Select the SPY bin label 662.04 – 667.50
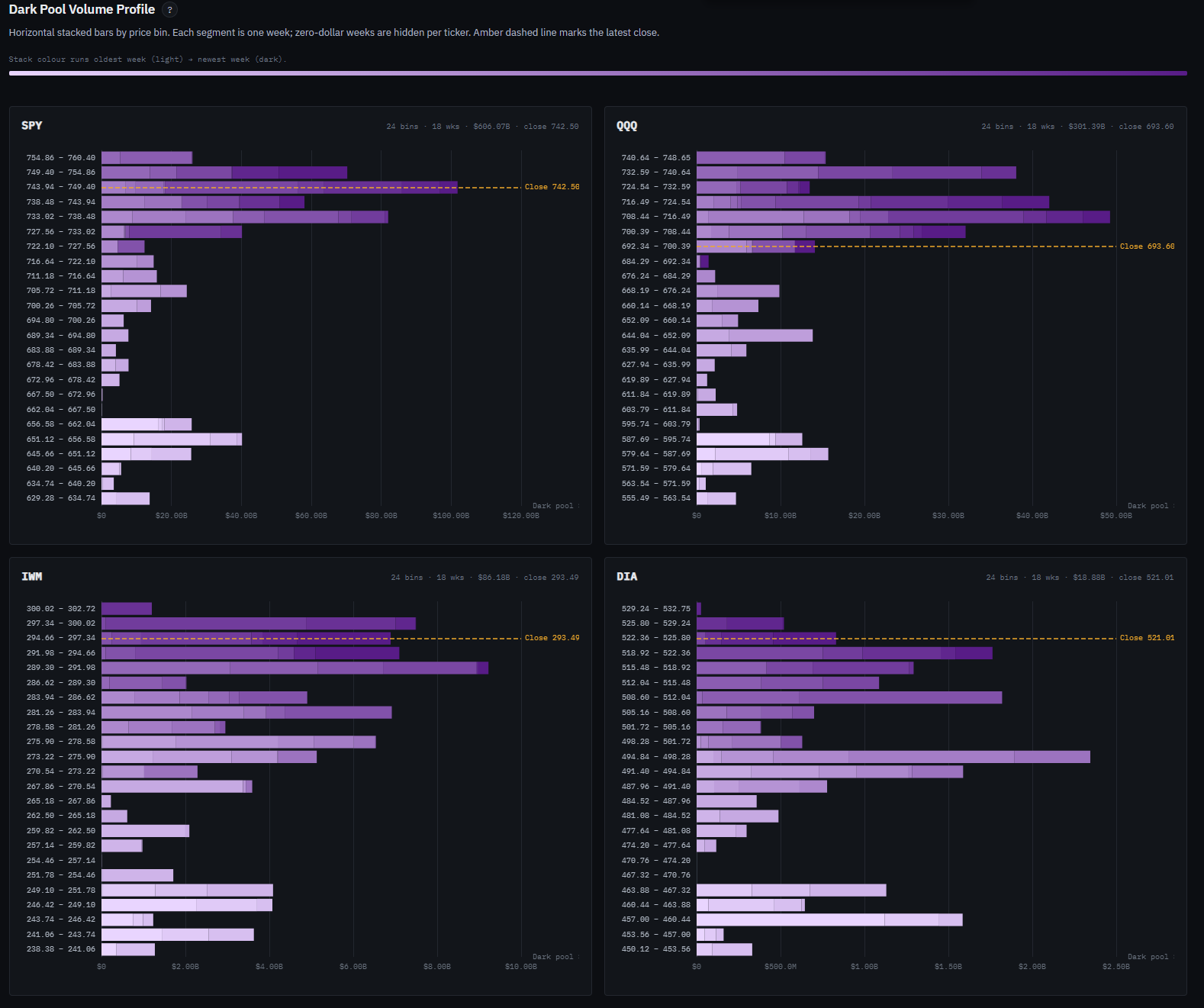The height and width of the screenshot is (1008, 1204). point(61,410)
